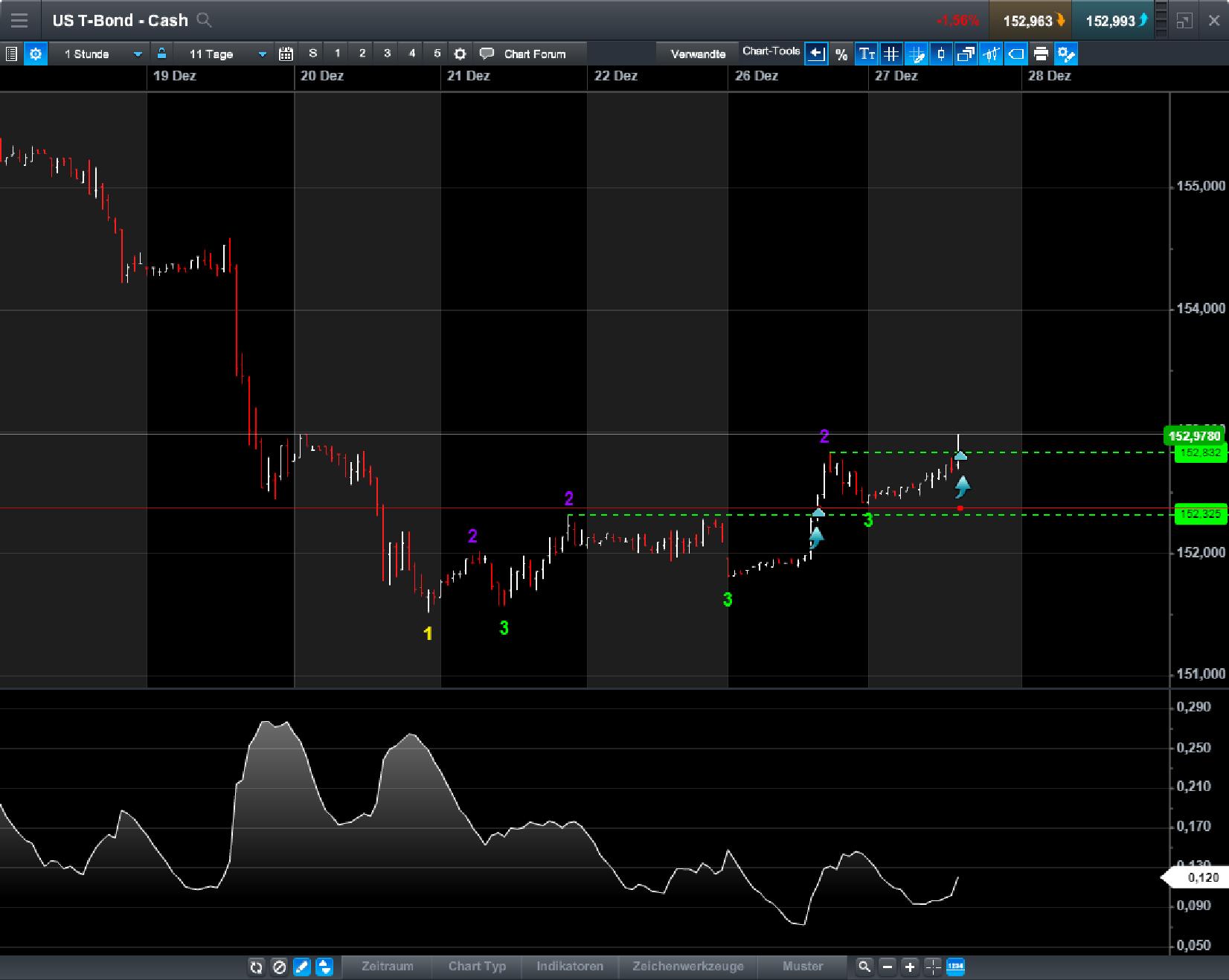Image resolution: width=1229 pixels, height=980 pixels.
Task: Open the blue up-down arrows dropdown at bottom
Action: coord(324,967)
